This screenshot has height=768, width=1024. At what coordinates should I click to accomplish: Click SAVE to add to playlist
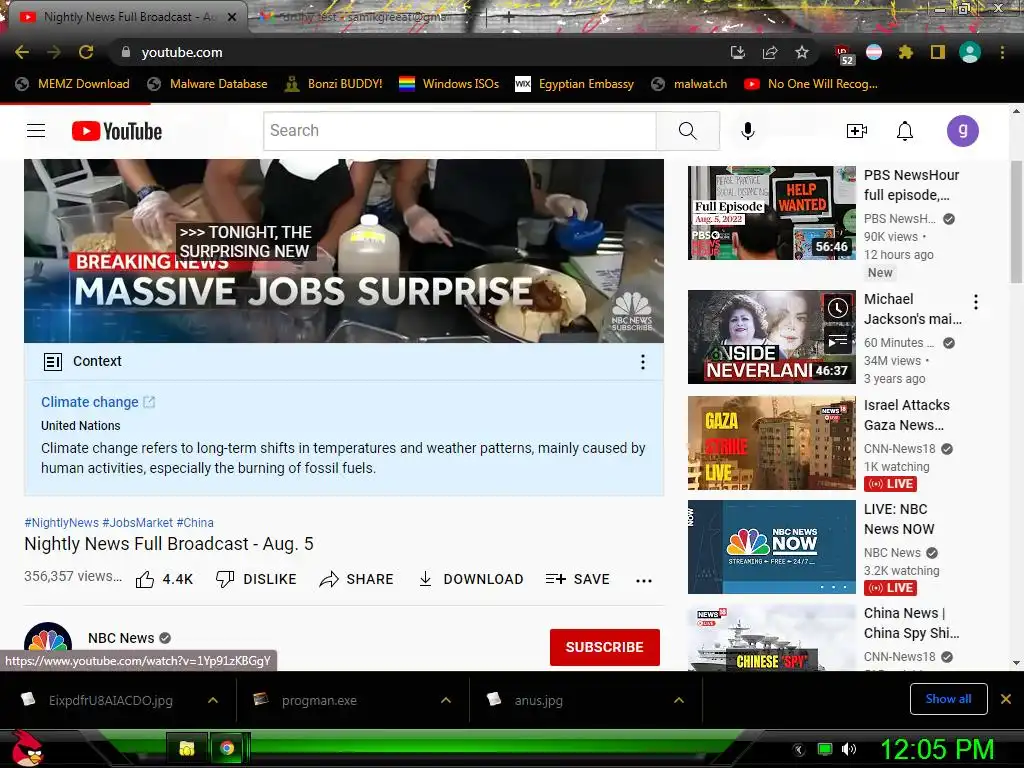pos(577,579)
